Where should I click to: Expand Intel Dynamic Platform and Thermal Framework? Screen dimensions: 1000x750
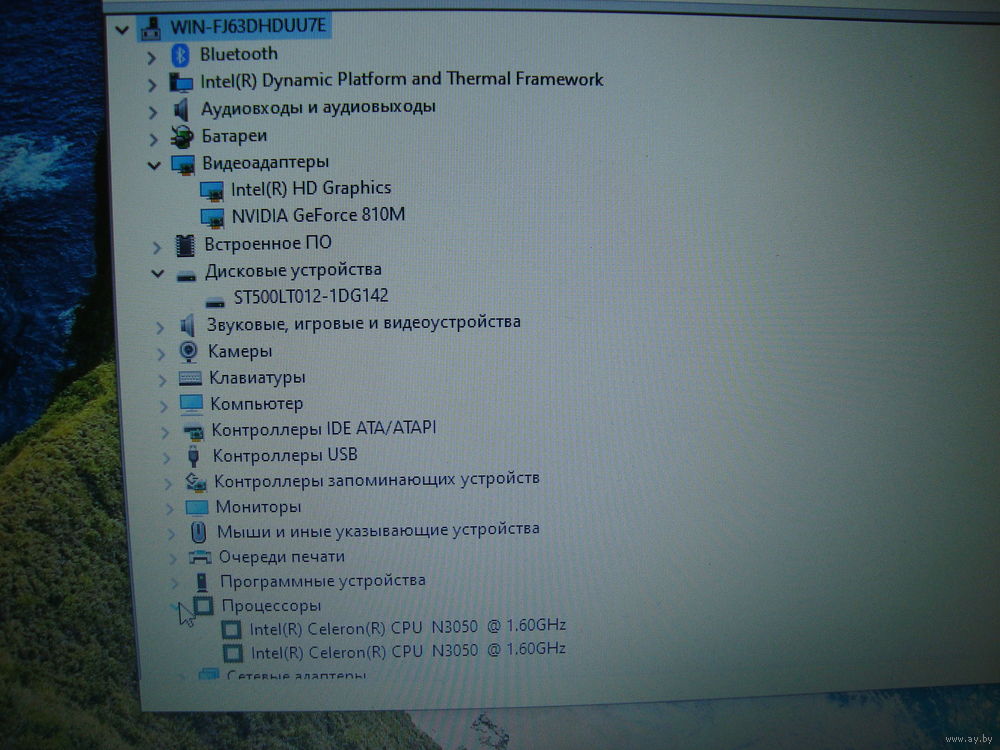(152, 85)
